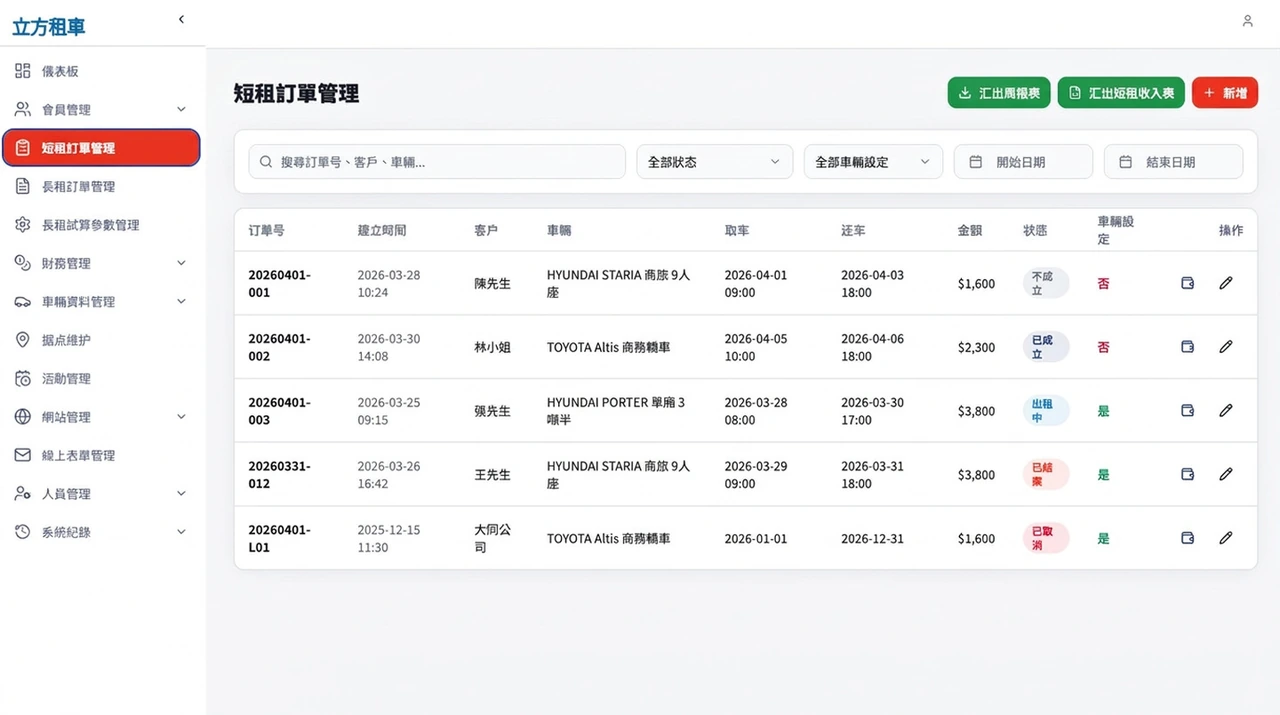The height and width of the screenshot is (715, 1280).
Task: Open wallet icon for order 20260401-003
Action: (x=1188, y=410)
